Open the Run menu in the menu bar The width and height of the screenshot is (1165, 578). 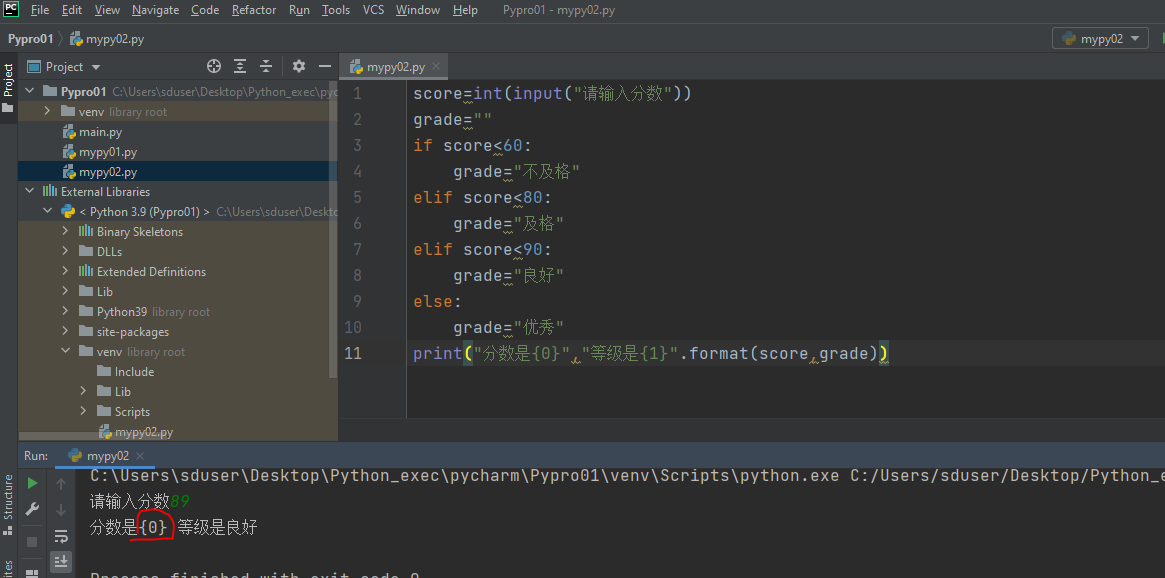299,10
